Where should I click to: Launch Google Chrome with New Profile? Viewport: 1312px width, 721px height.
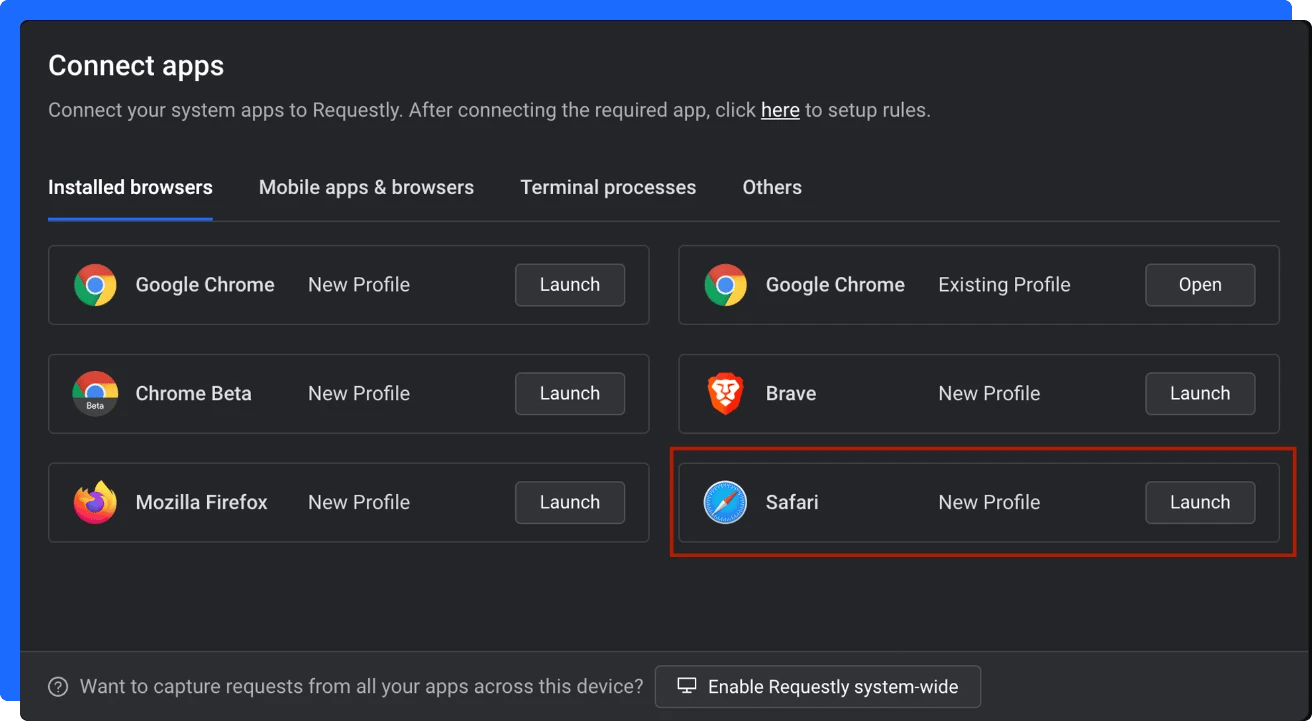[x=570, y=285]
